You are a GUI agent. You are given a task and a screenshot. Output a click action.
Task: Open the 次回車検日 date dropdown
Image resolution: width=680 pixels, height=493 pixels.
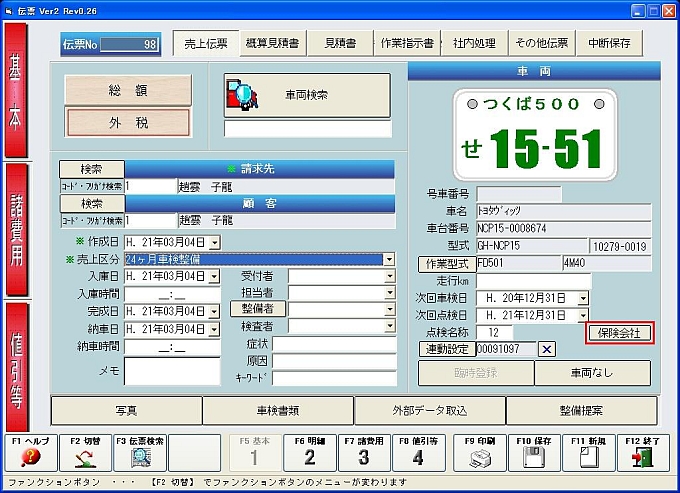(x=583, y=298)
